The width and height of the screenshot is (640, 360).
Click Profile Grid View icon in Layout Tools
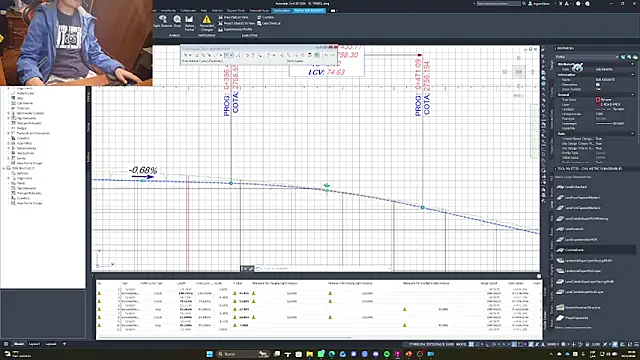point(317,55)
